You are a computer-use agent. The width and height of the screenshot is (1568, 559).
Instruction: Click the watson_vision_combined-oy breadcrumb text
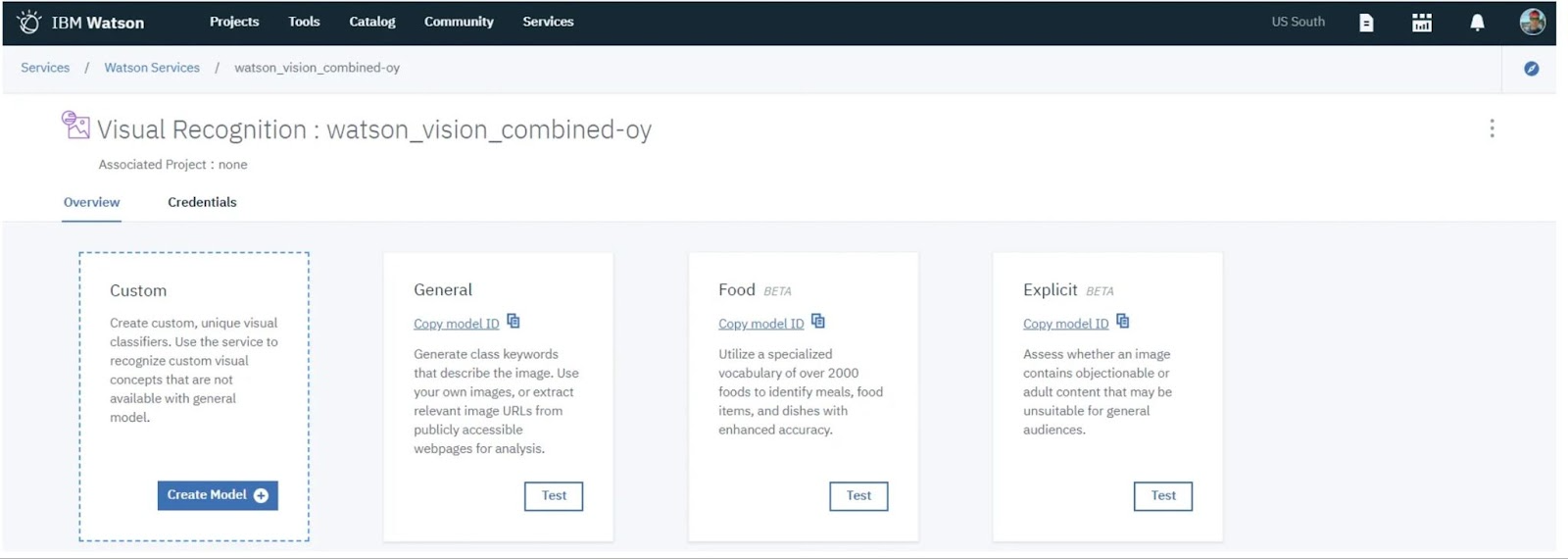tap(317, 68)
